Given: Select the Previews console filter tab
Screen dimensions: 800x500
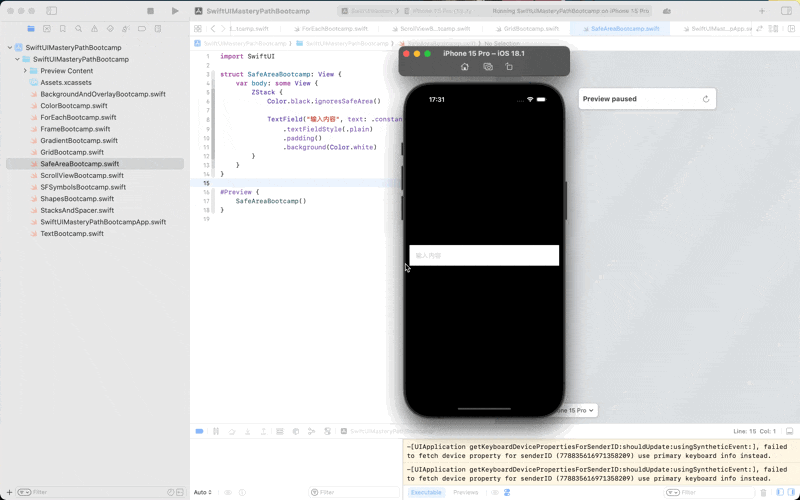Looking at the screenshot, I should 466,492.
